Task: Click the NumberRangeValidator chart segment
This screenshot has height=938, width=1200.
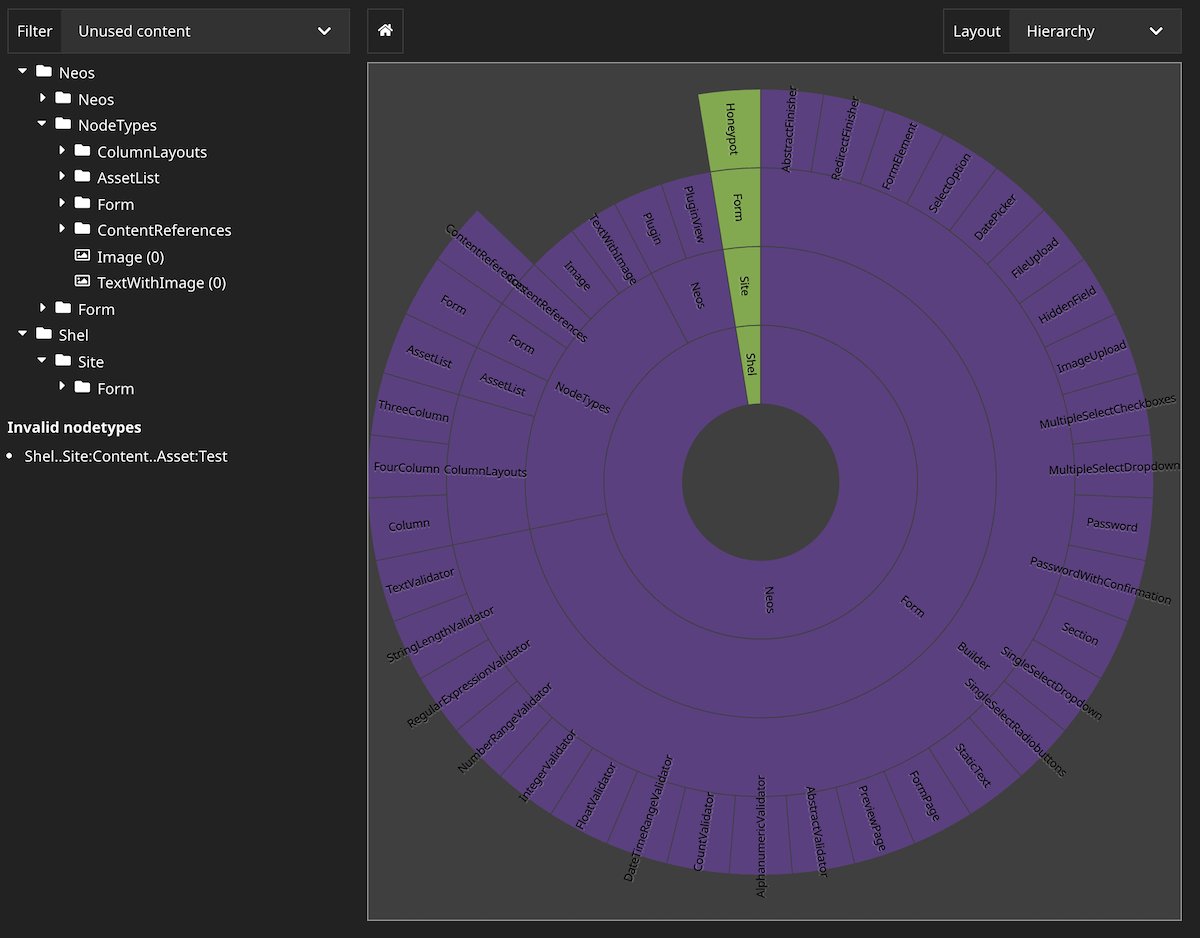Action: coord(506,727)
